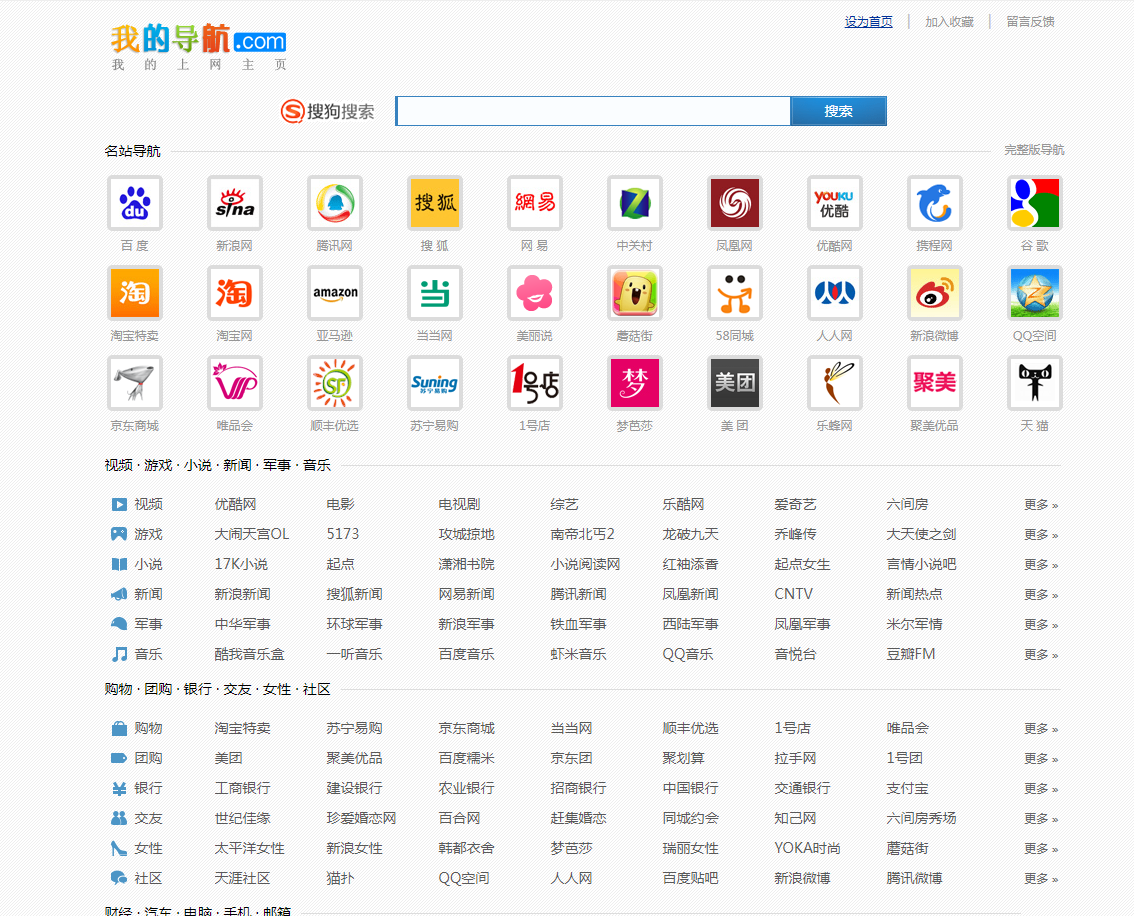Click the Zhongguancun (中关村) icon
The width and height of the screenshot is (1134, 916).
point(634,203)
